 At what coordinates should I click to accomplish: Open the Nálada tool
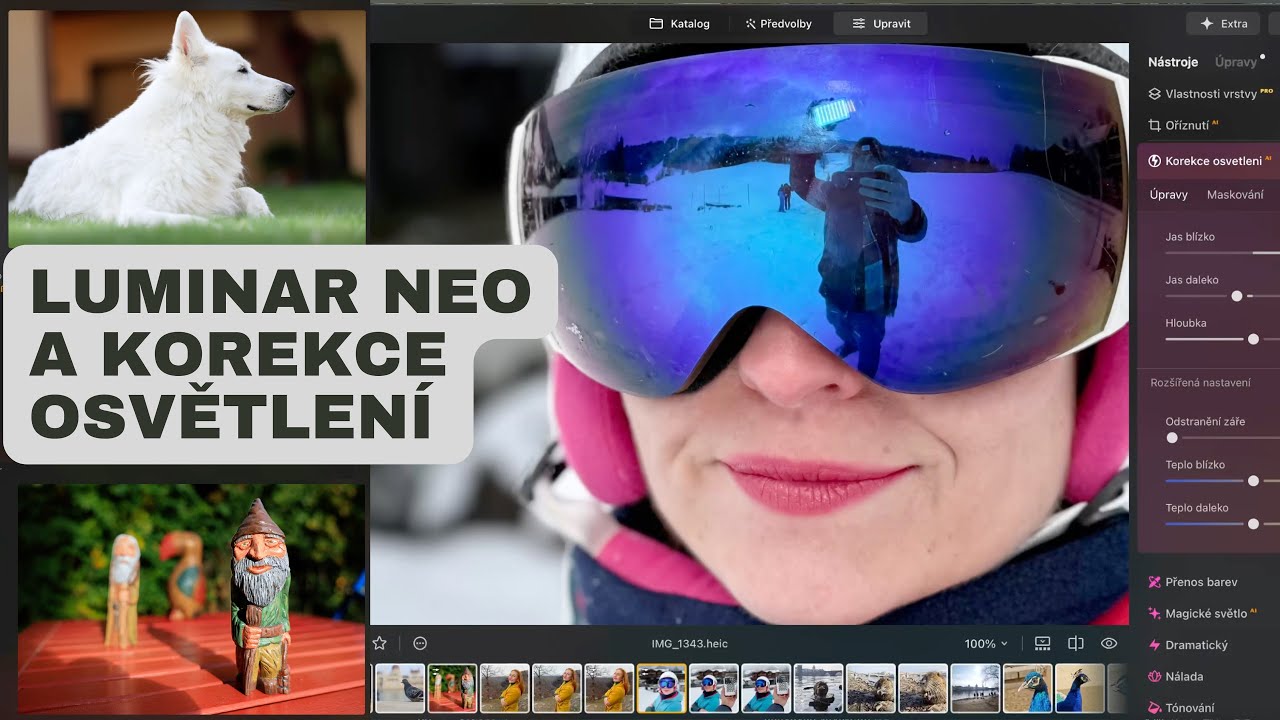point(1176,676)
